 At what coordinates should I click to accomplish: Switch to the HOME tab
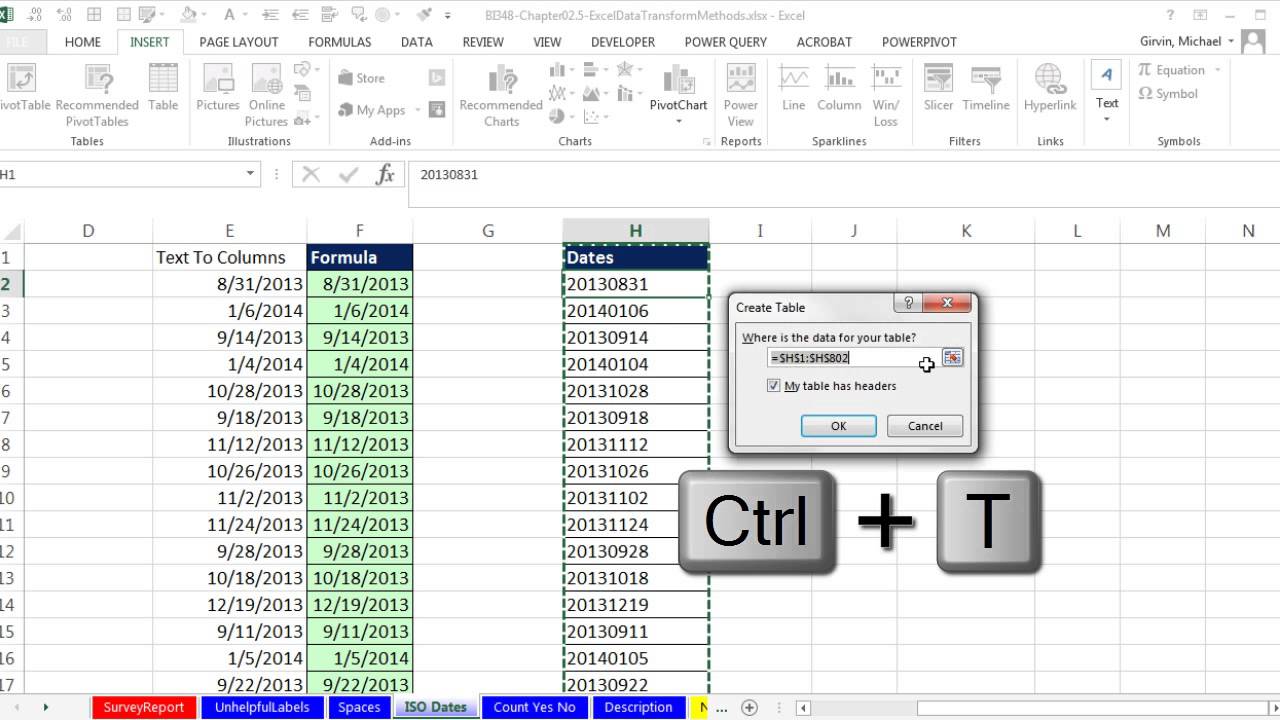point(82,42)
